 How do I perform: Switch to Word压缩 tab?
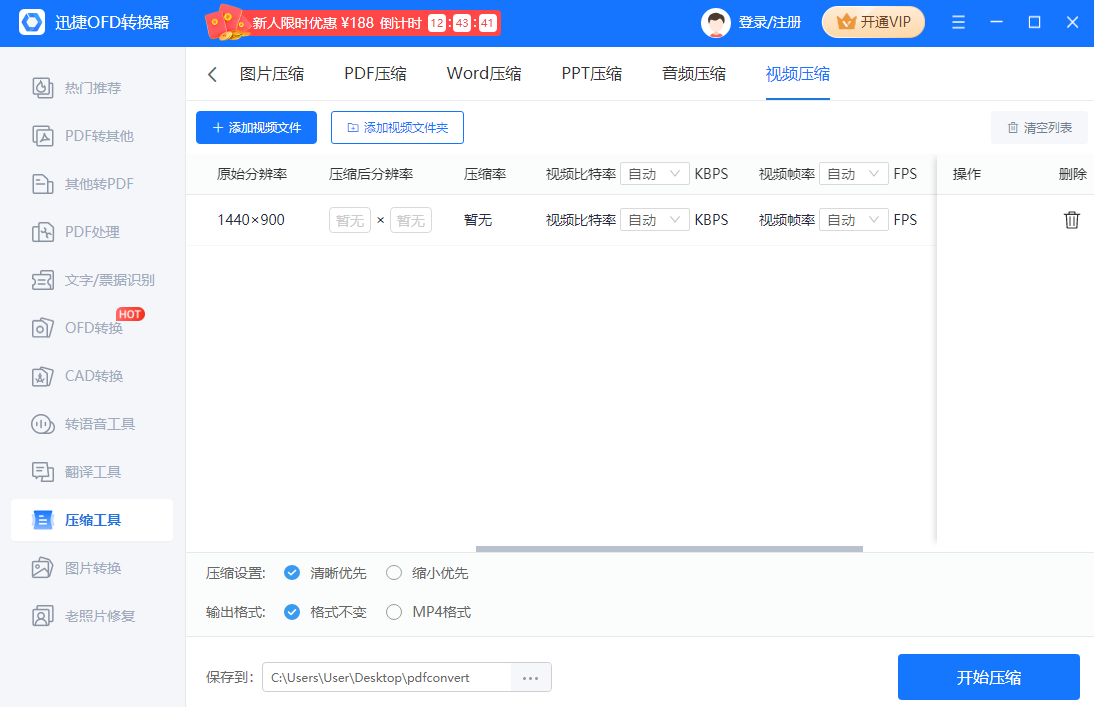pos(484,74)
